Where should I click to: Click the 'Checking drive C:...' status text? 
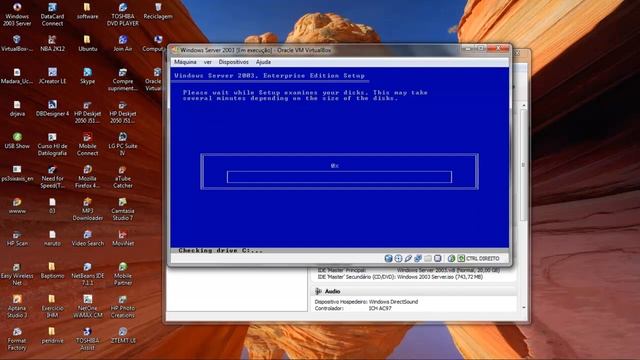(220, 250)
